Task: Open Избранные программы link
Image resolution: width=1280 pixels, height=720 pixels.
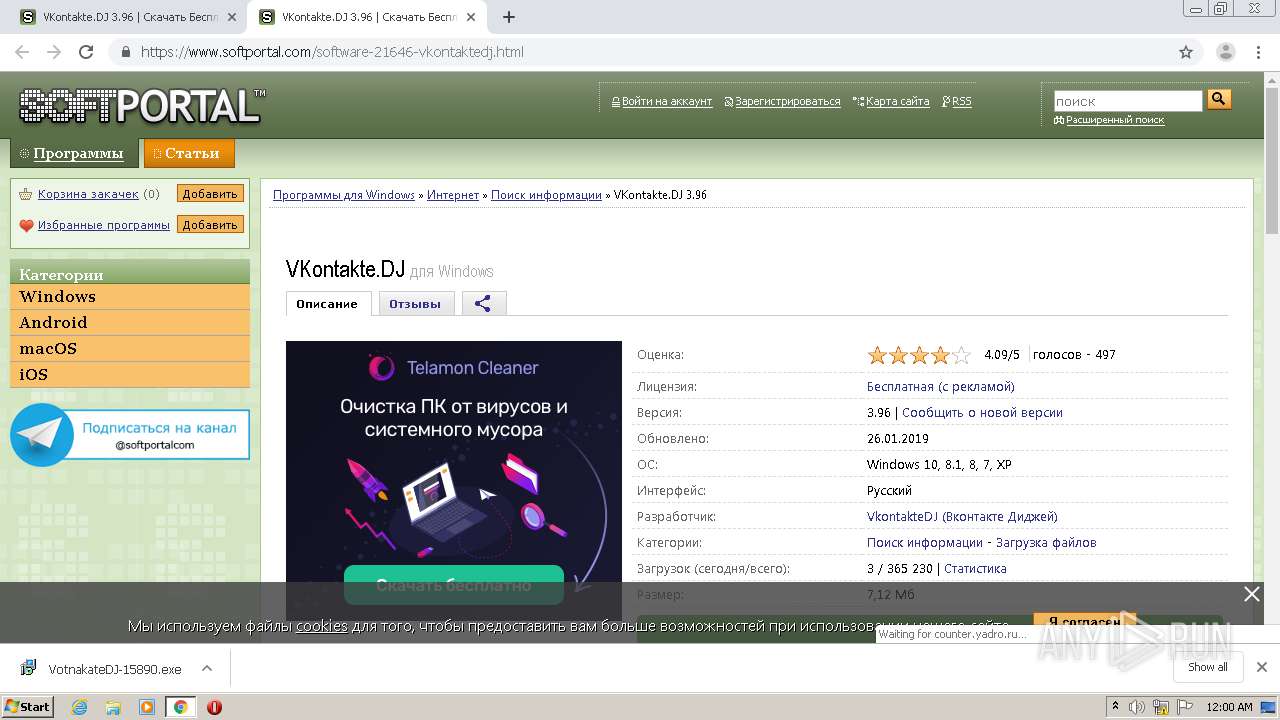Action: (104, 225)
